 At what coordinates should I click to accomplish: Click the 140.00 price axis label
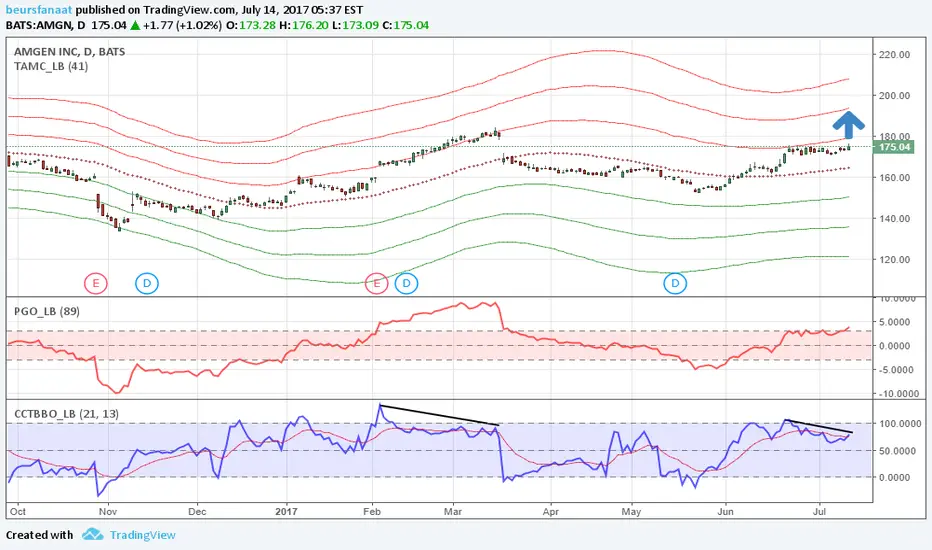[895, 219]
